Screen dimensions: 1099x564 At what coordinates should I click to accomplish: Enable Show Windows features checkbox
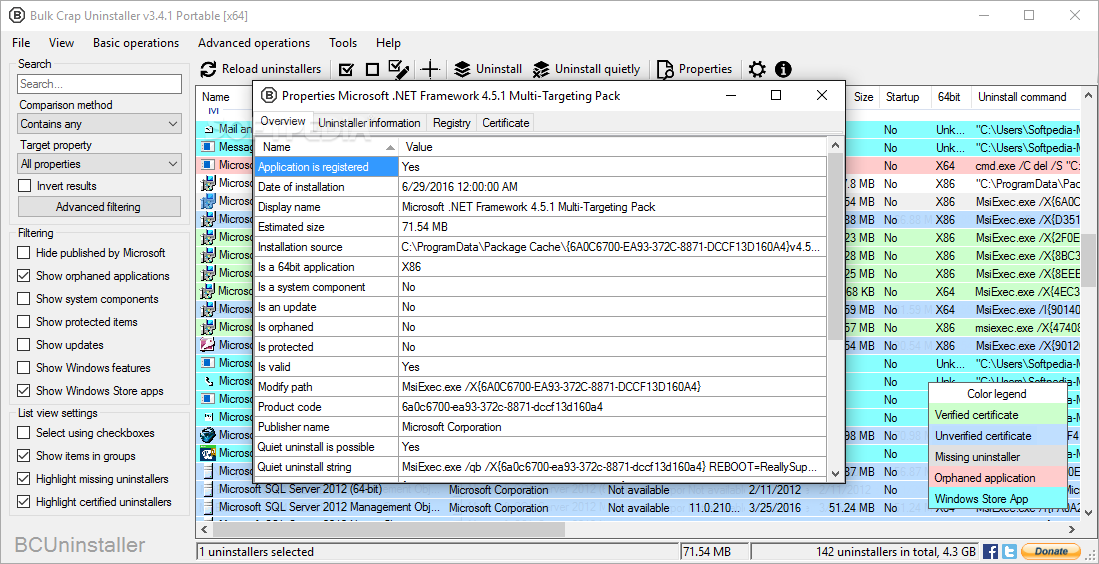pyautogui.click(x=24, y=368)
